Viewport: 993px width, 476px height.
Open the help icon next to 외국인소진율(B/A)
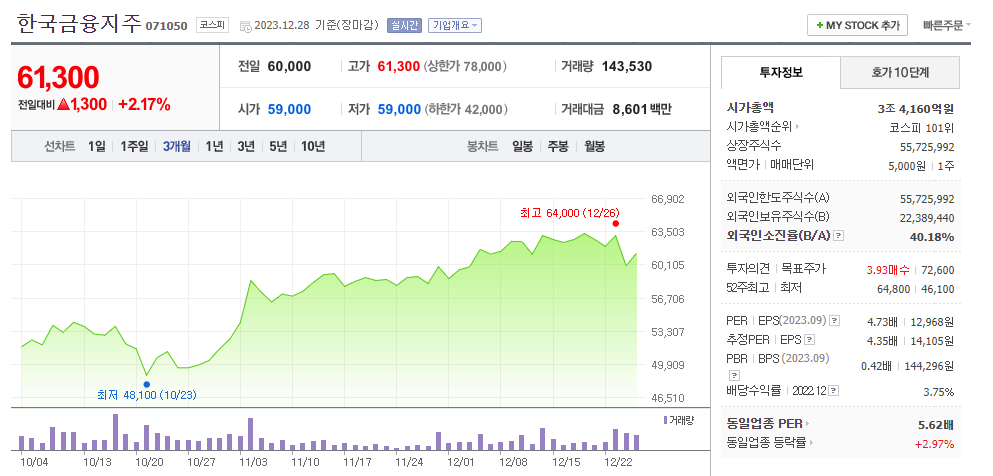pos(838,235)
